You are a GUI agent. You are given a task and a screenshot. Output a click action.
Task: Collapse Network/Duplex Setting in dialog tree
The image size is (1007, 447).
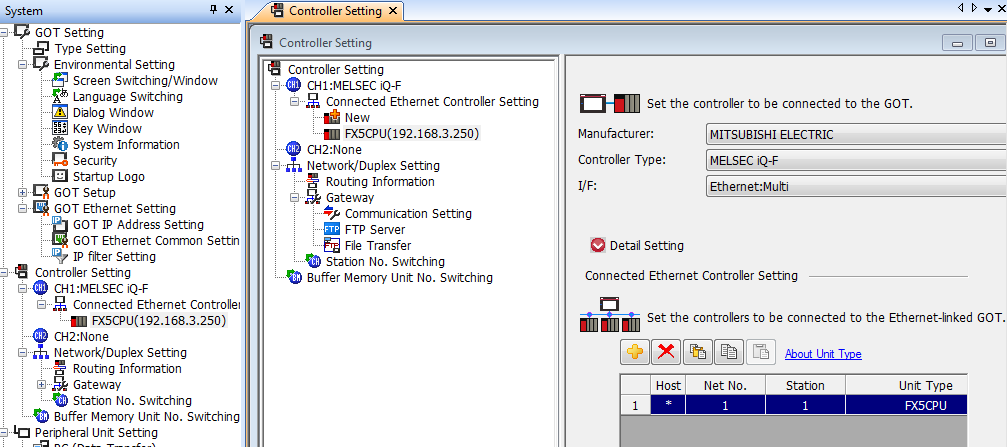(276, 166)
